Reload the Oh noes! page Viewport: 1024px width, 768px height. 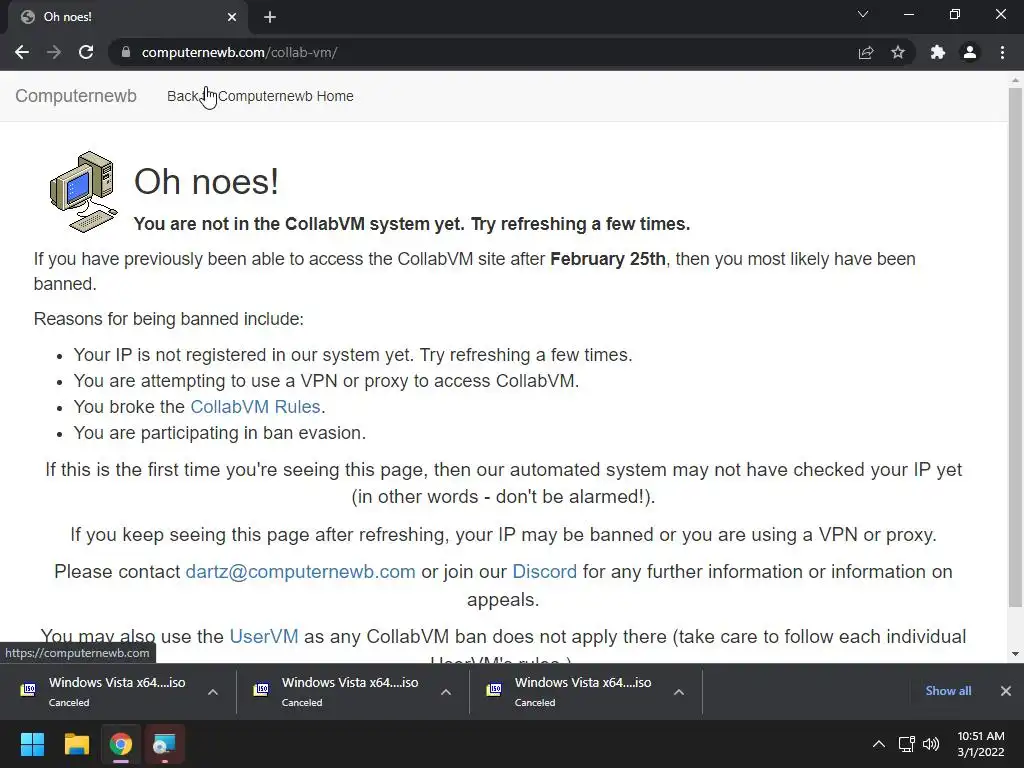(x=86, y=52)
